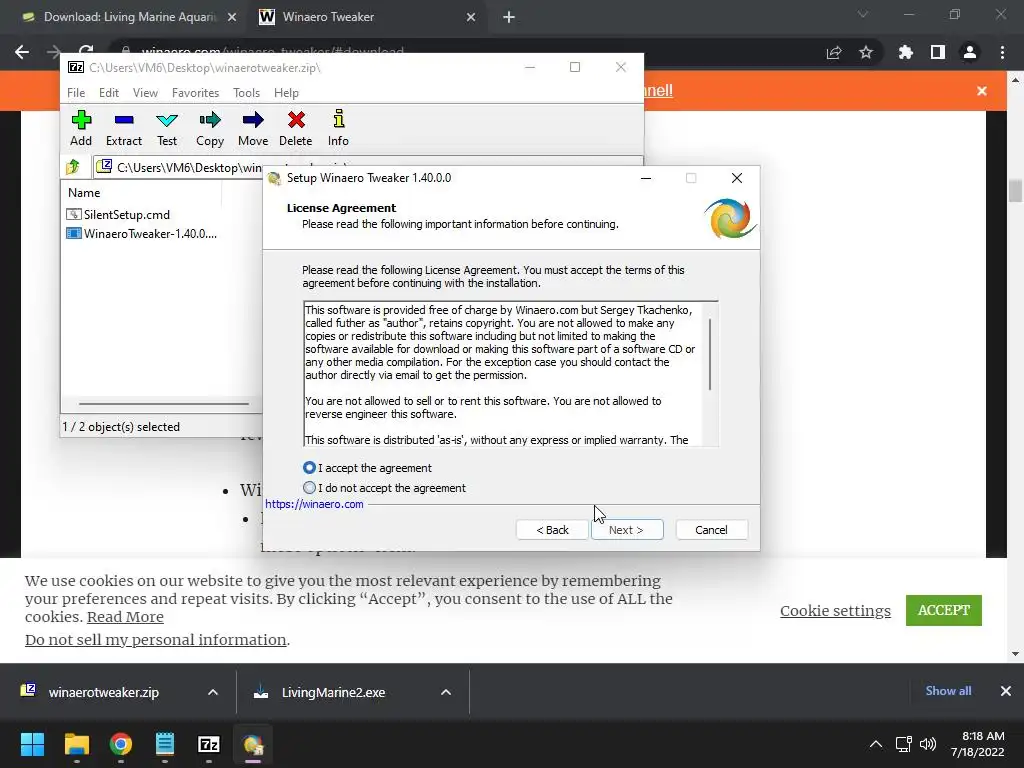Click Next in the setup wizard

click(627, 530)
